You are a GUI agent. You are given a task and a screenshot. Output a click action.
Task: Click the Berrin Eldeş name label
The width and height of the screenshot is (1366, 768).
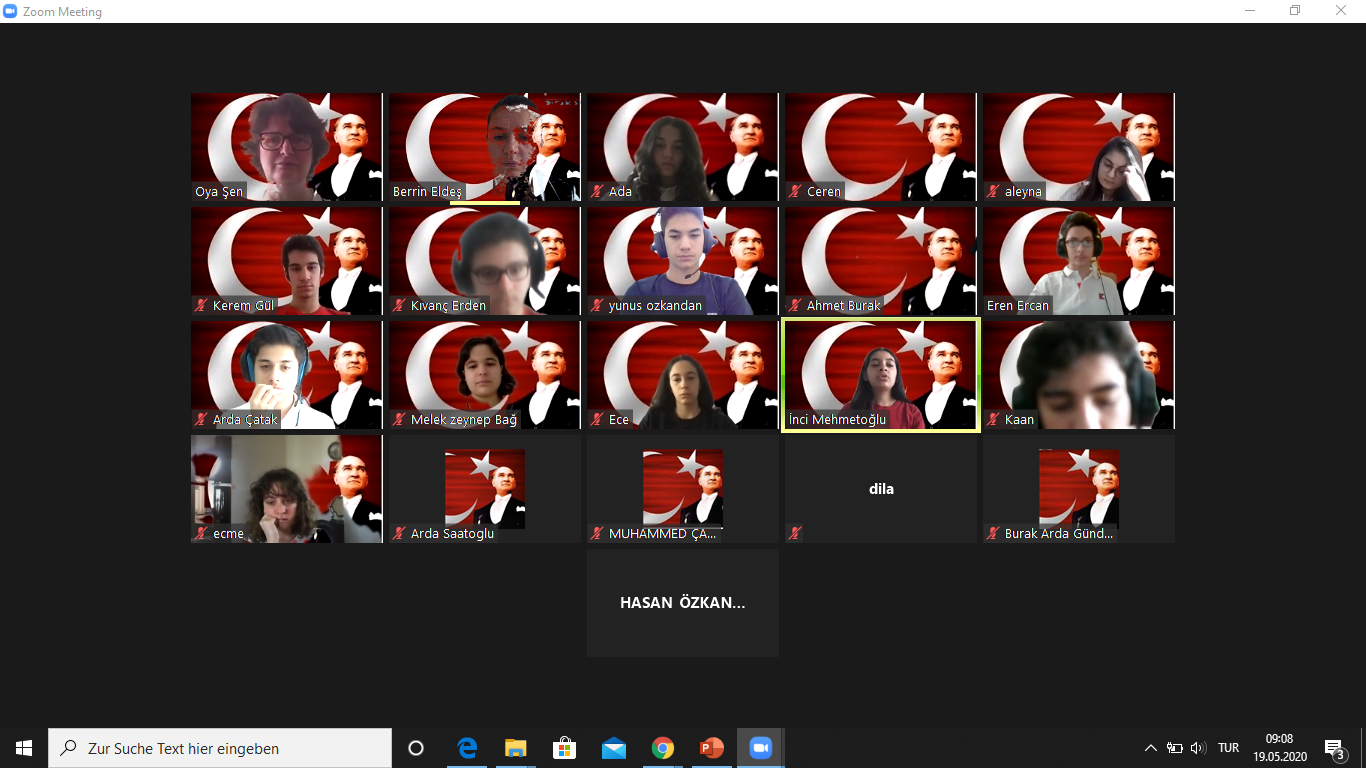(x=427, y=191)
